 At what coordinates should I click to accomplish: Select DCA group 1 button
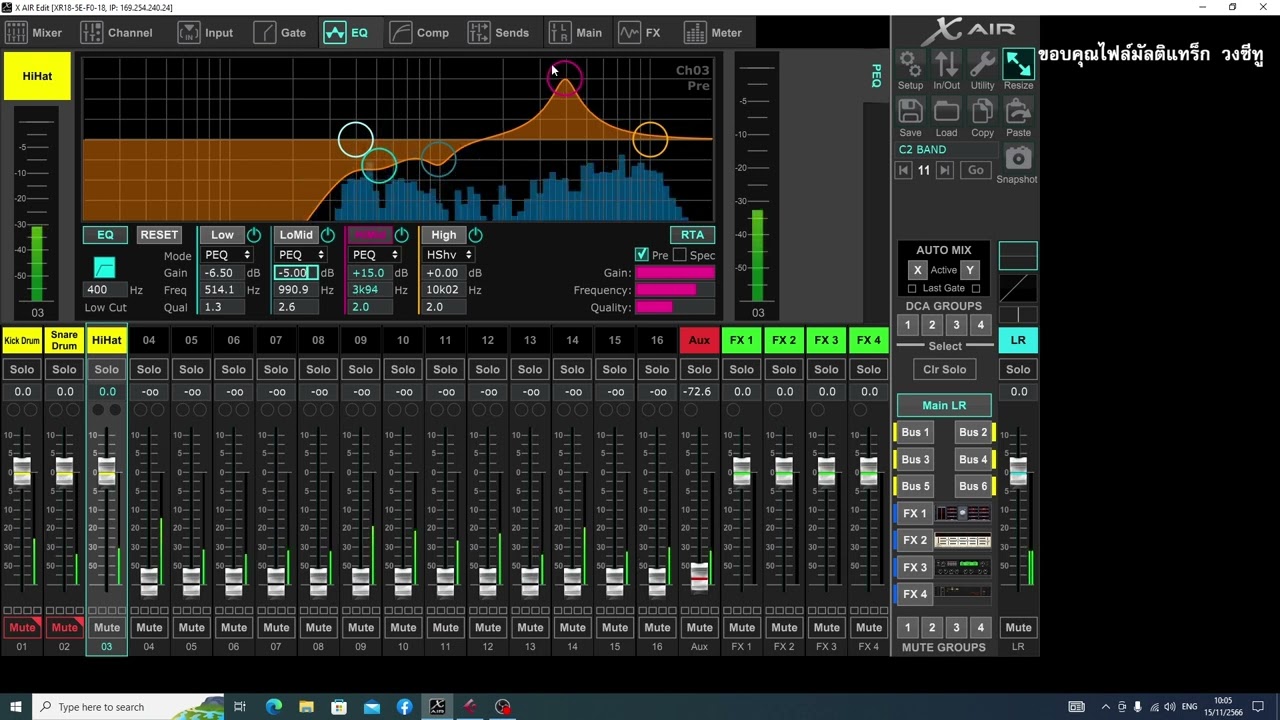(x=908, y=325)
